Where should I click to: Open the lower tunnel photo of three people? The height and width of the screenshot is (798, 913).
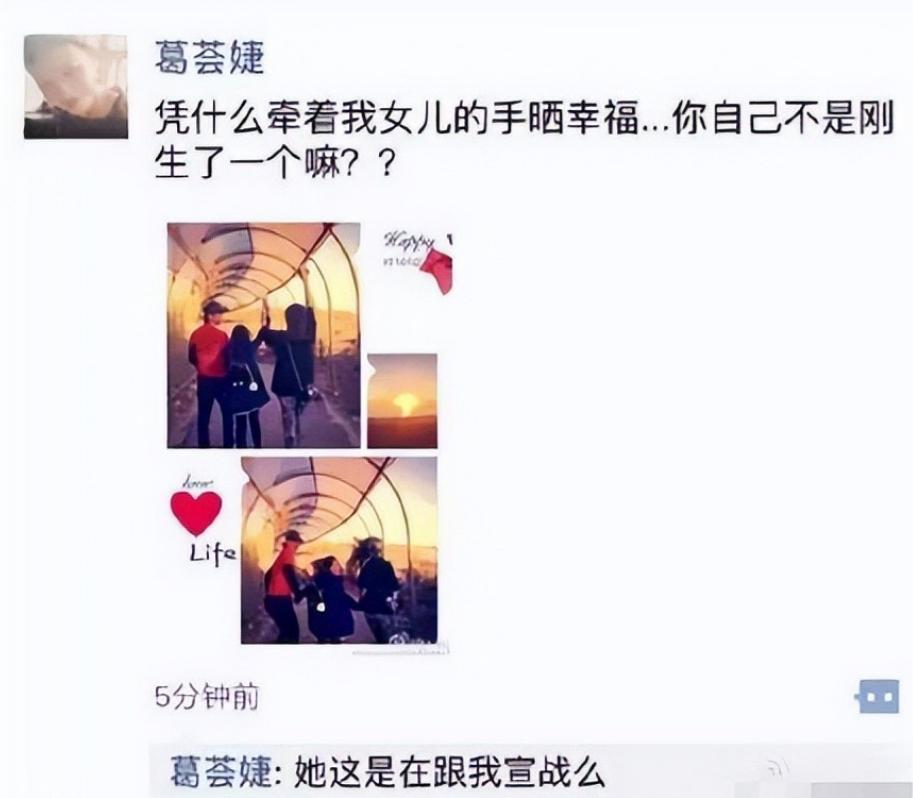[x=339, y=550]
